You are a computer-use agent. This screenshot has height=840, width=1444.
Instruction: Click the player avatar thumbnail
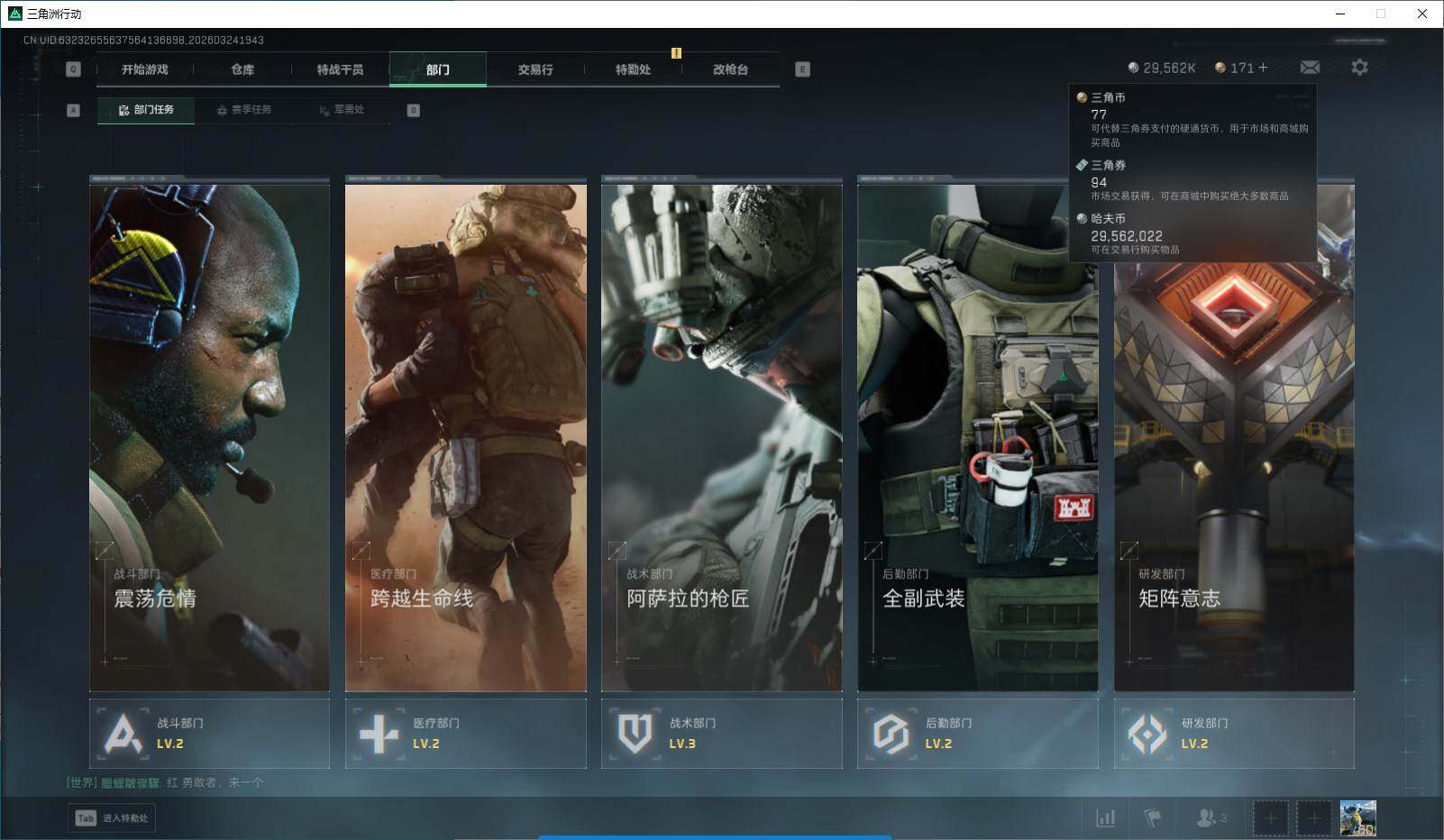pyautogui.click(x=1357, y=817)
